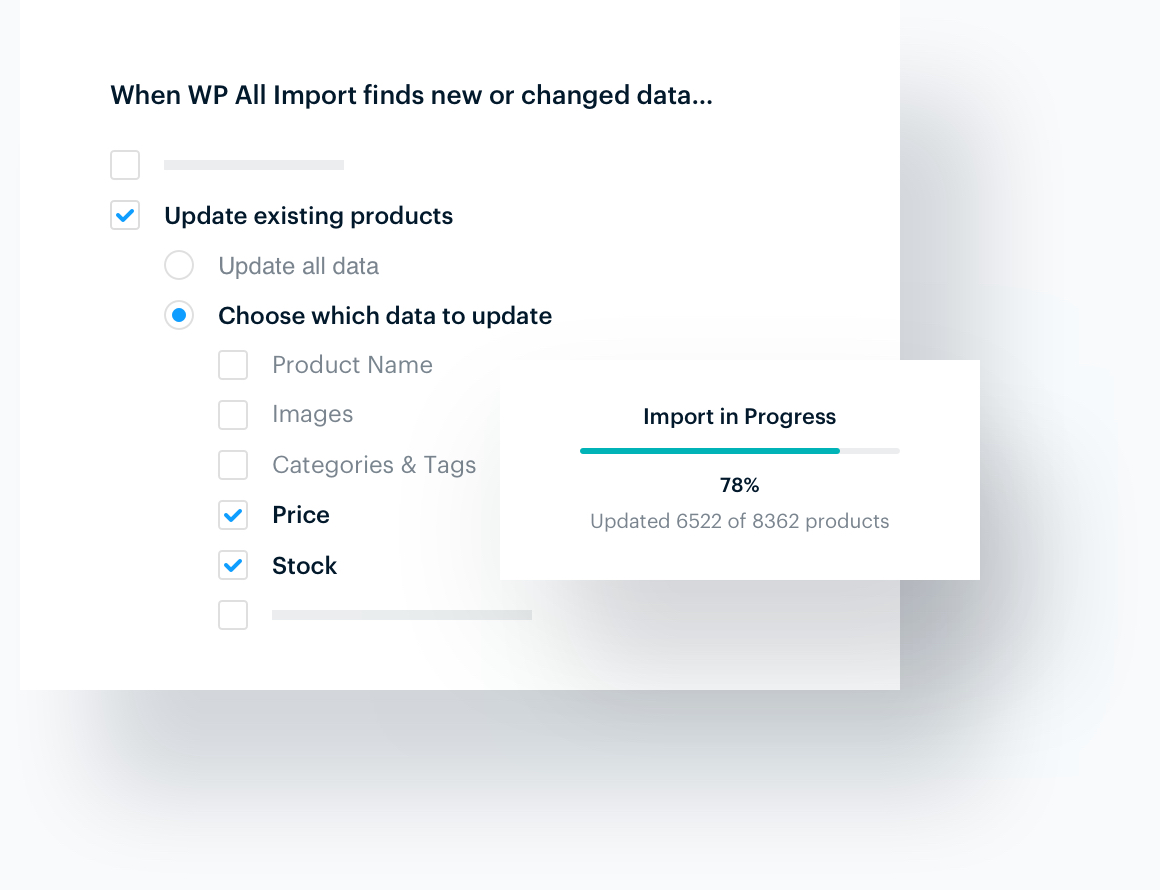Toggle the bottom unlabeled checkbox
The height and width of the screenshot is (890, 1160).
pos(233,615)
